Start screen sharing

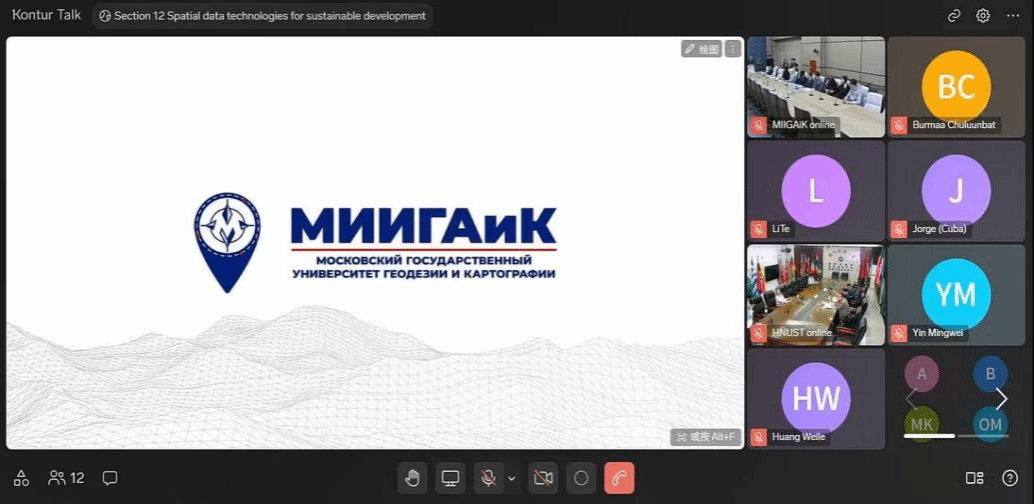coord(450,478)
